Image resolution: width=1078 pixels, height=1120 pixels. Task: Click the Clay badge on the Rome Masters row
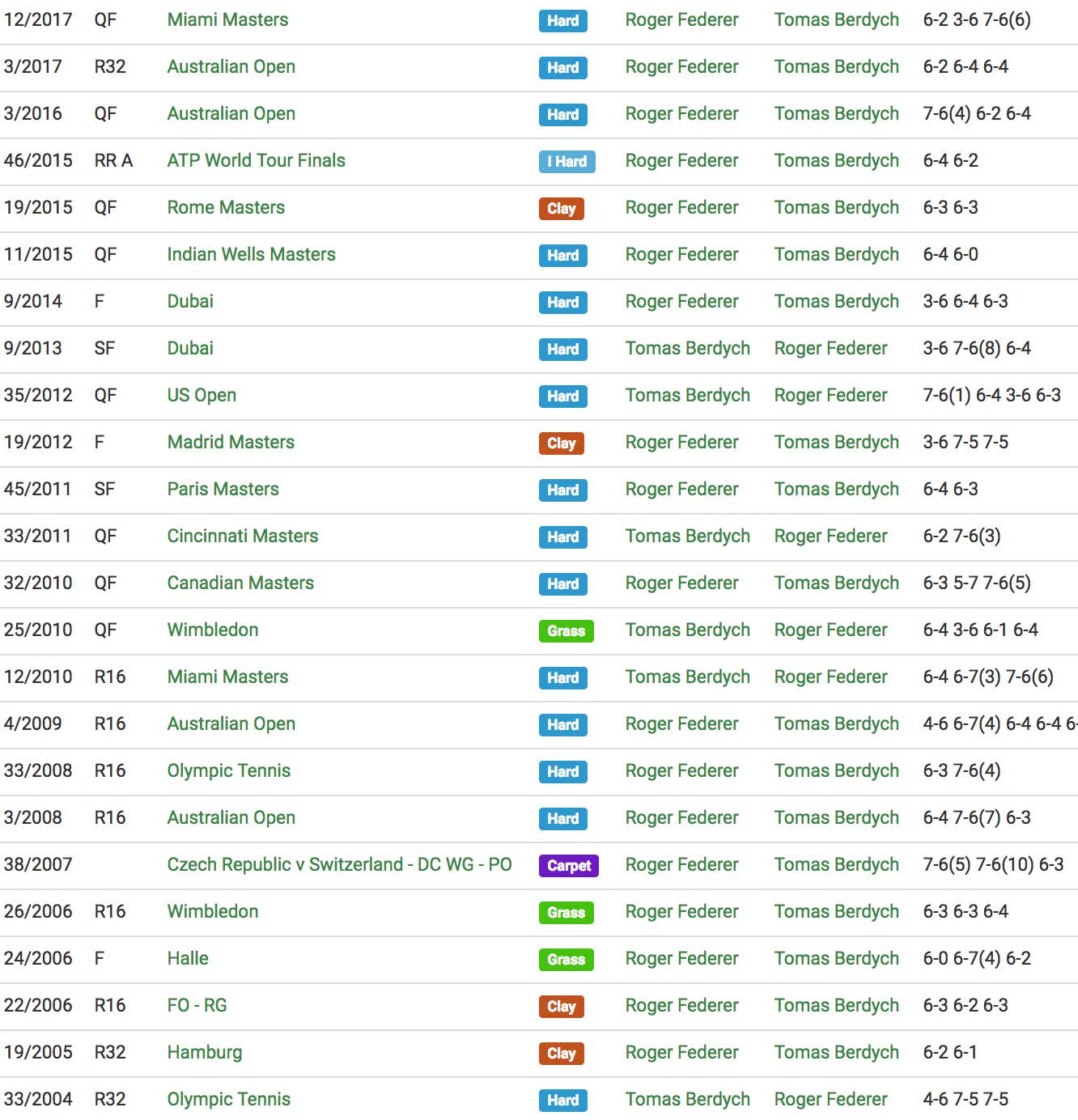(561, 209)
